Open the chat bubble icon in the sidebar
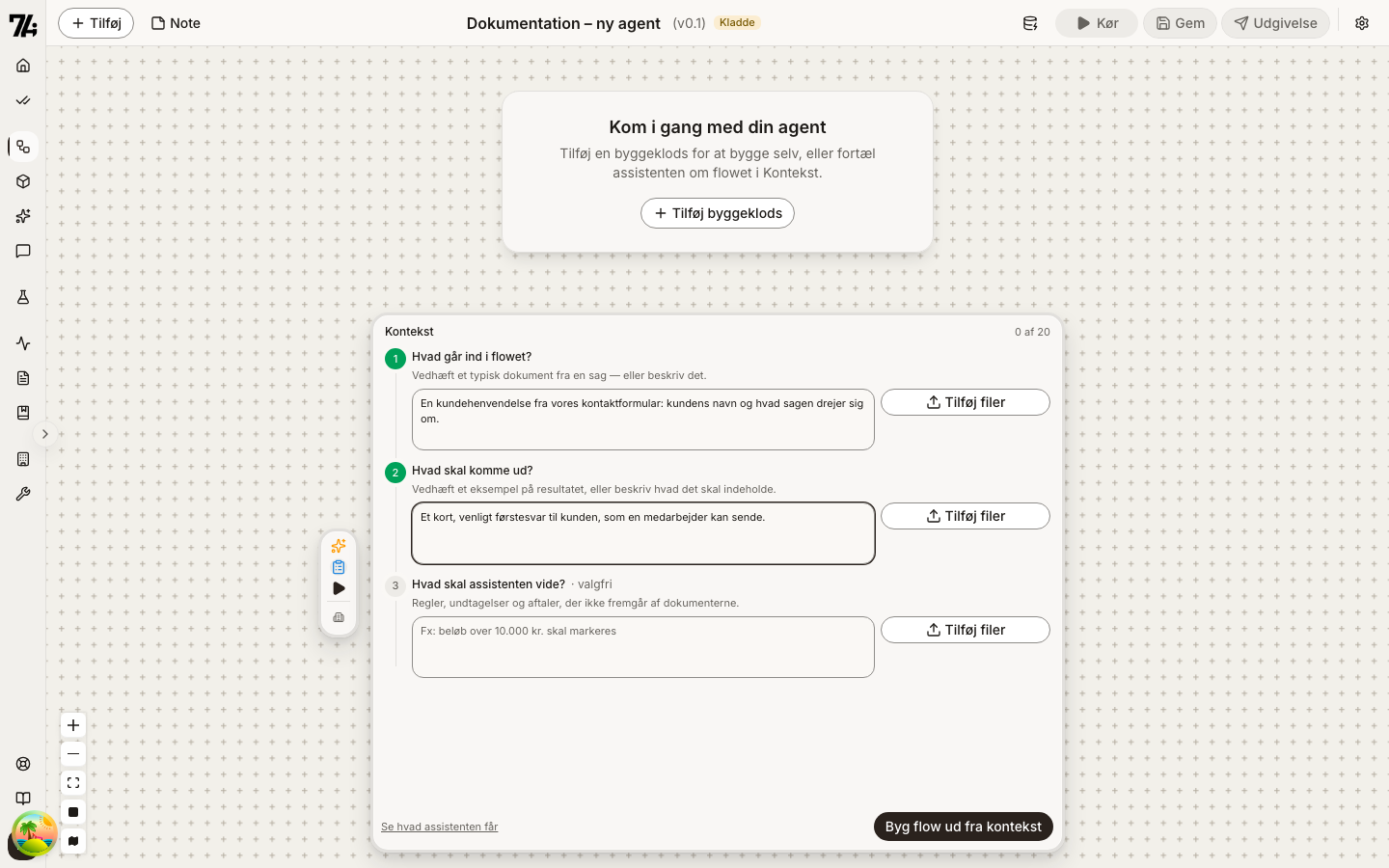 23,251
